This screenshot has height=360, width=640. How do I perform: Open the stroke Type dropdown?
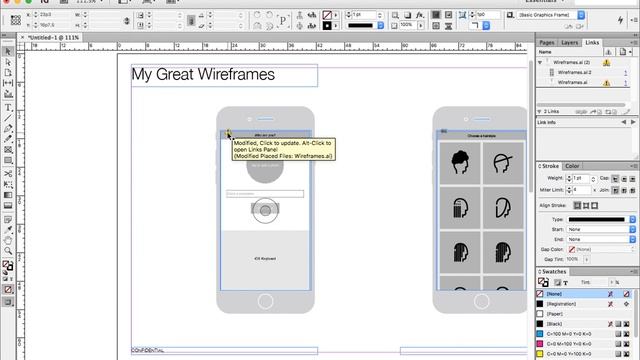pos(601,220)
